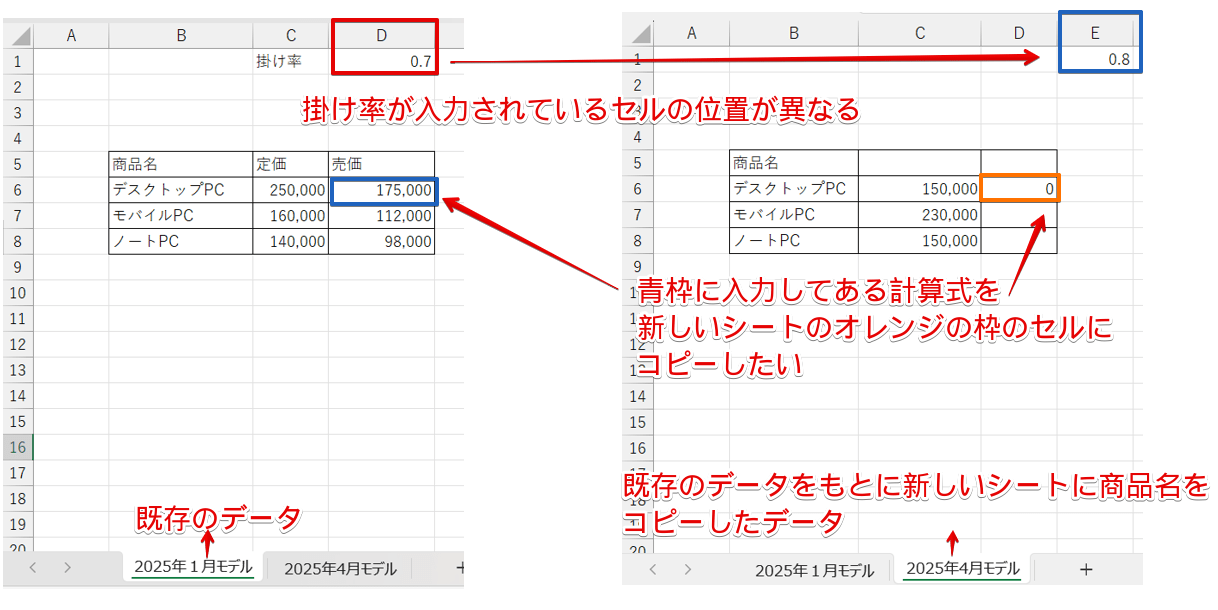Select column B header in left workbook

point(181,36)
